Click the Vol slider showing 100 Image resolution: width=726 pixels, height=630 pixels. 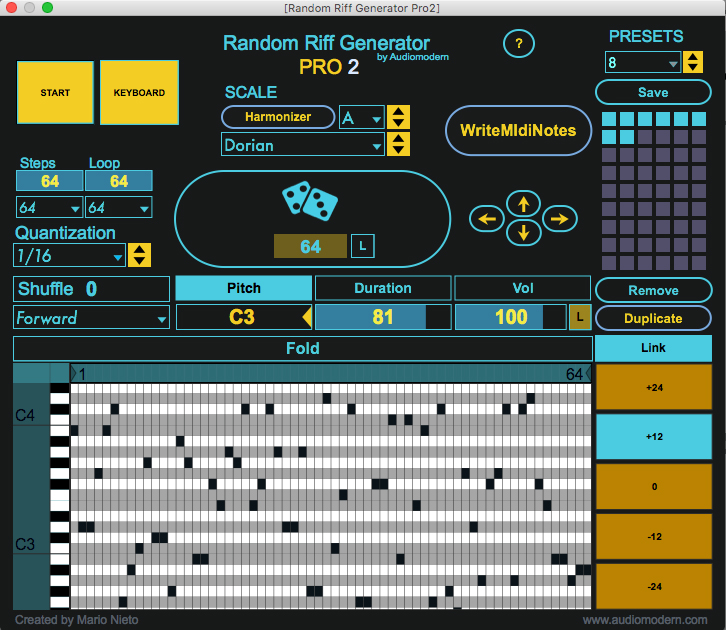(x=511, y=317)
